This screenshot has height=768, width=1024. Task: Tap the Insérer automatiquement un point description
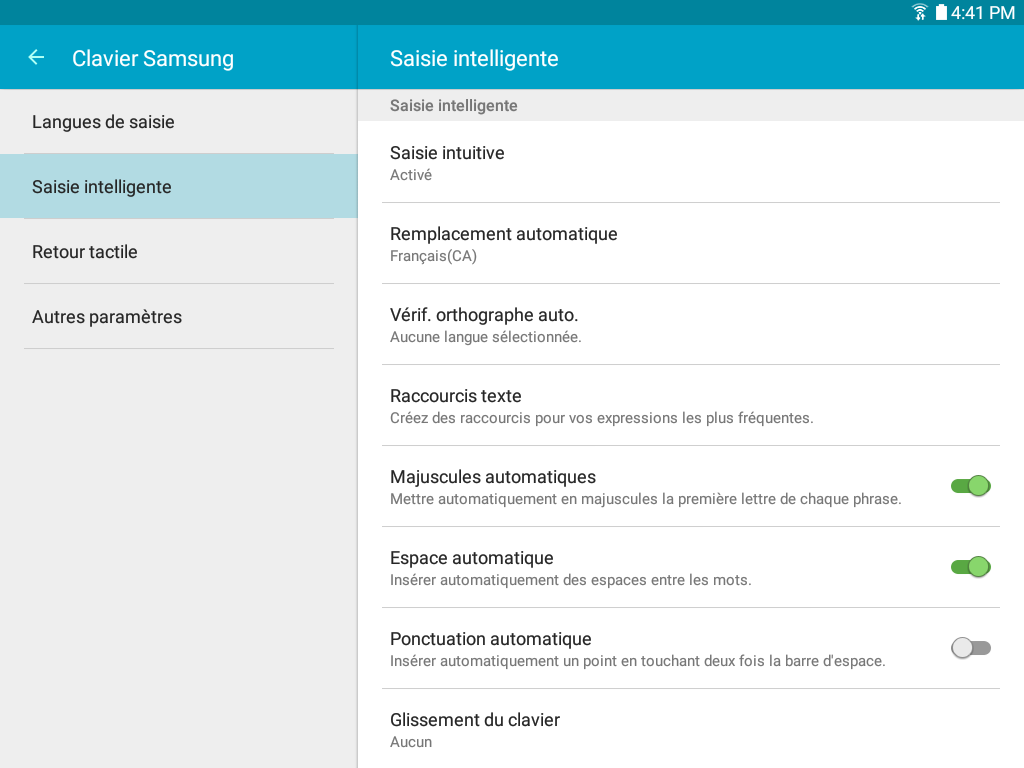(x=637, y=661)
